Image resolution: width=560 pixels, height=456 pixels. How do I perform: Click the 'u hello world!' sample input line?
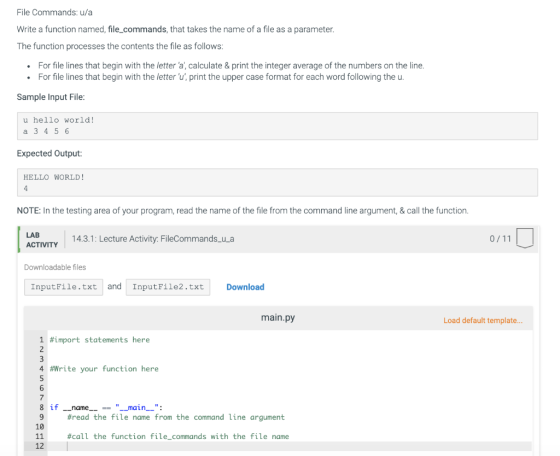[59, 120]
